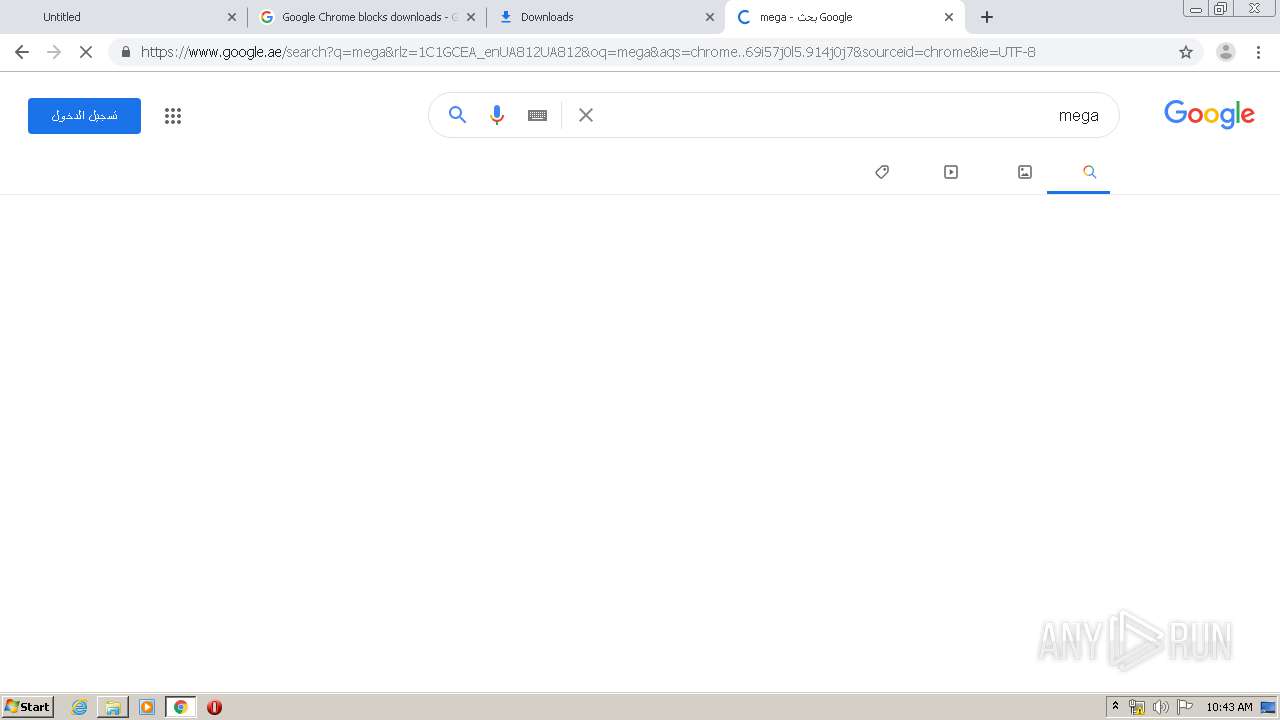Select Chrome in the taskbar
The width and height of the screenshot is (1280, 720).
(x=181, y=707)
